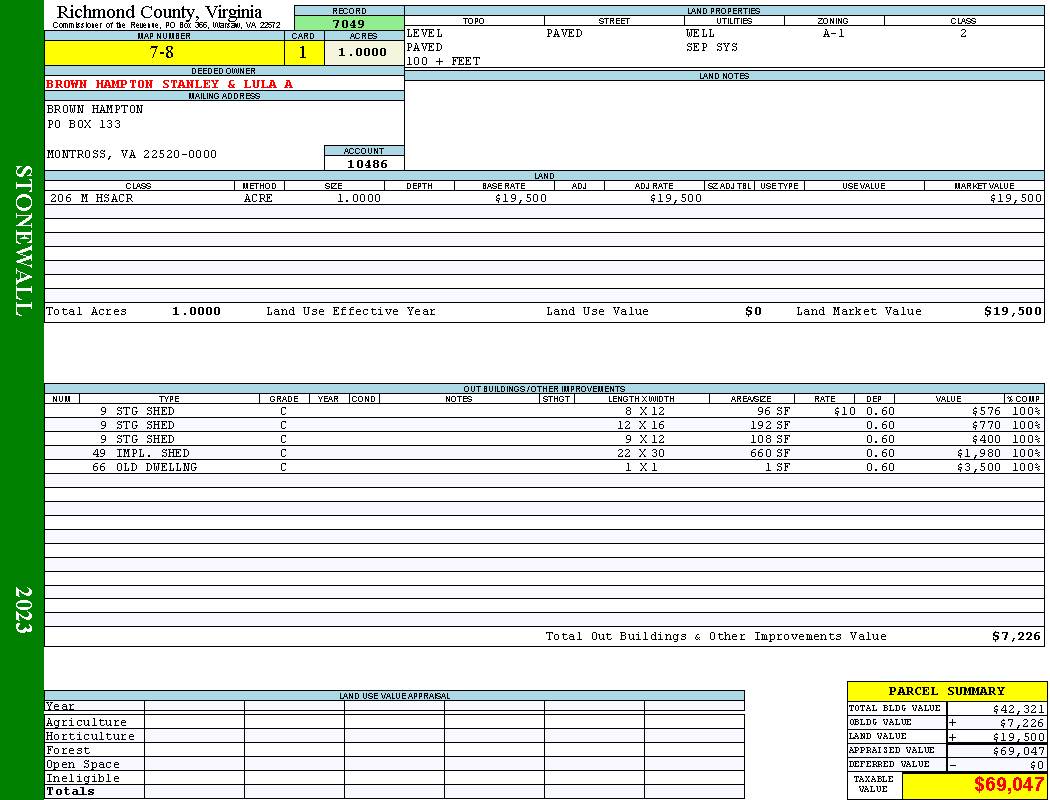The width and height of the screenshot is (1050, 800).
Task: Click the Open Space row label
Action: pos(83,765)
